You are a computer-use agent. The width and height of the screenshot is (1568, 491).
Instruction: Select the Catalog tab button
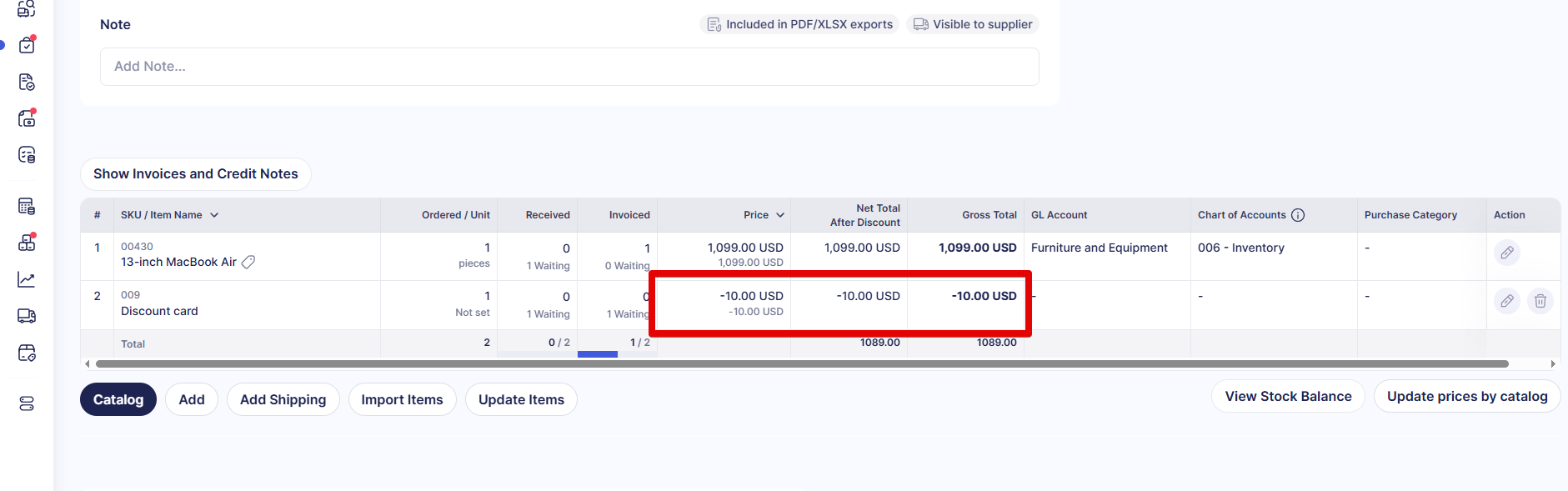point(118,399)
